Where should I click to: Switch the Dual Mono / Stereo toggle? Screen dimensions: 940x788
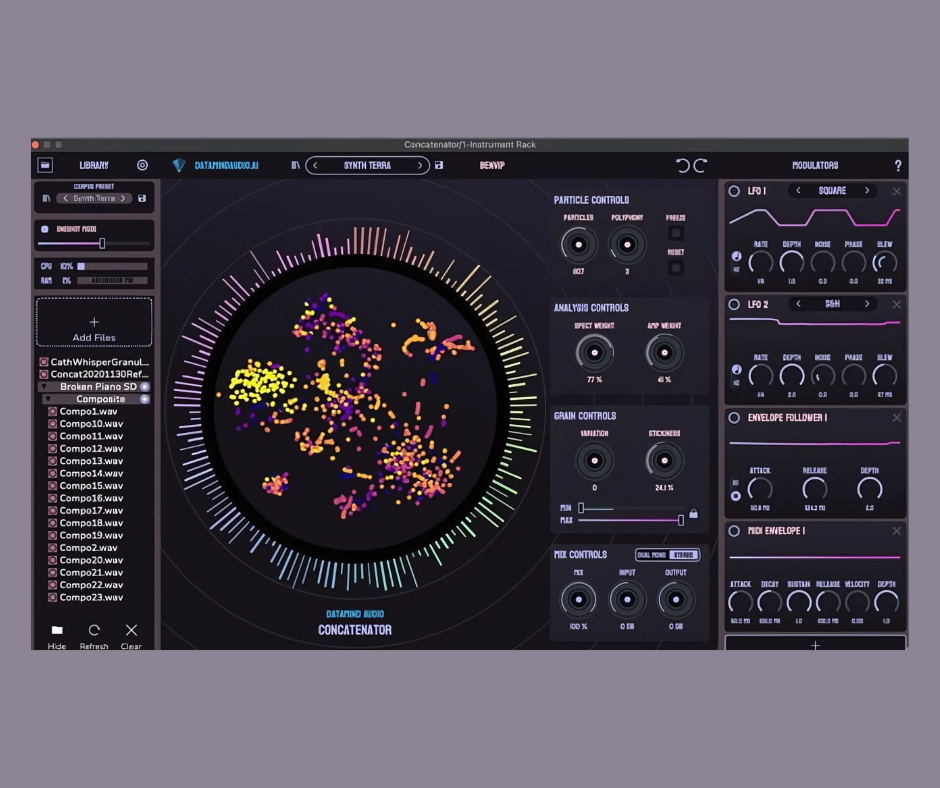(667, 555)
